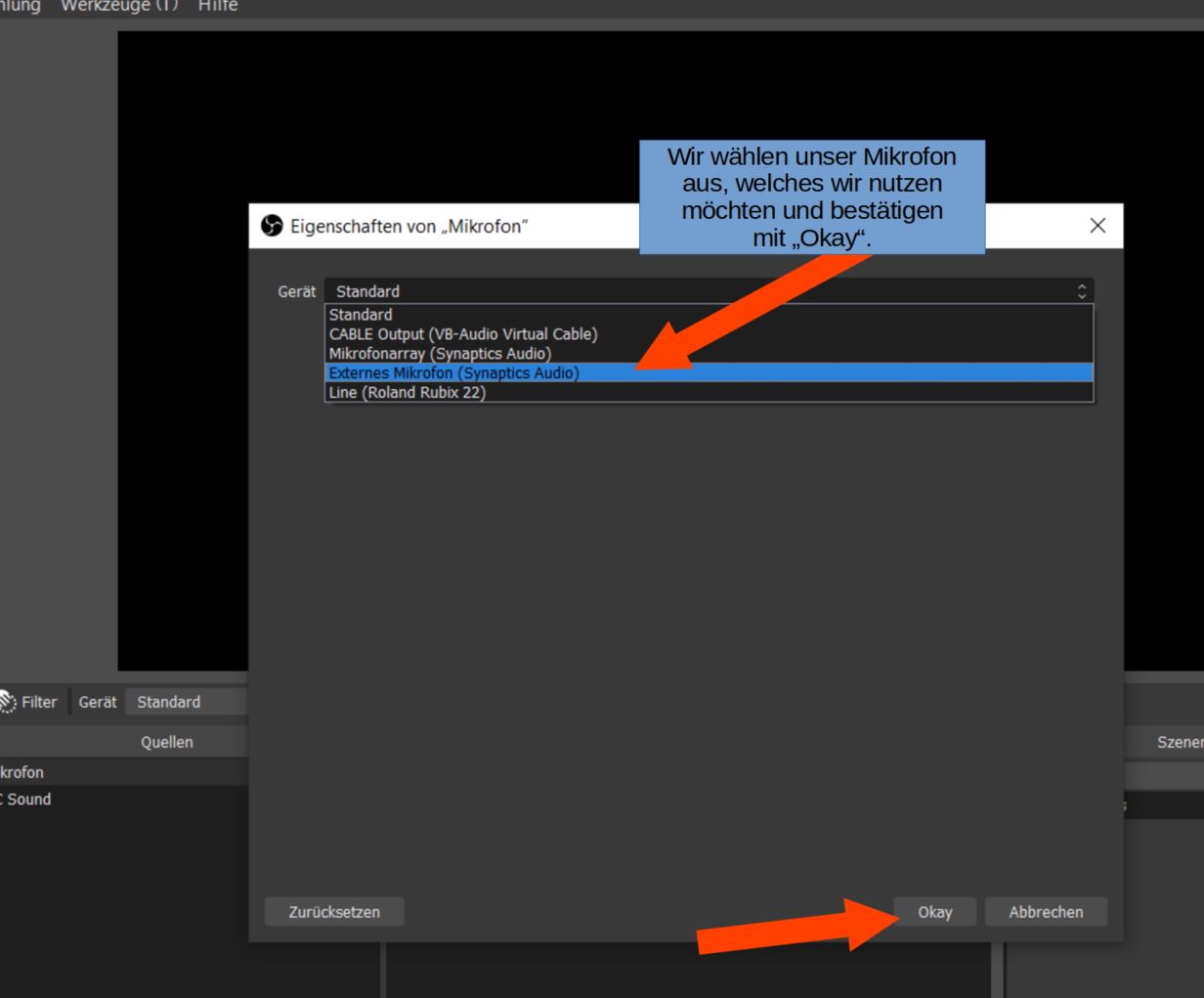
Task: Click the Gerät dropdown arrow in dialog
Action: coord(1081,291)
